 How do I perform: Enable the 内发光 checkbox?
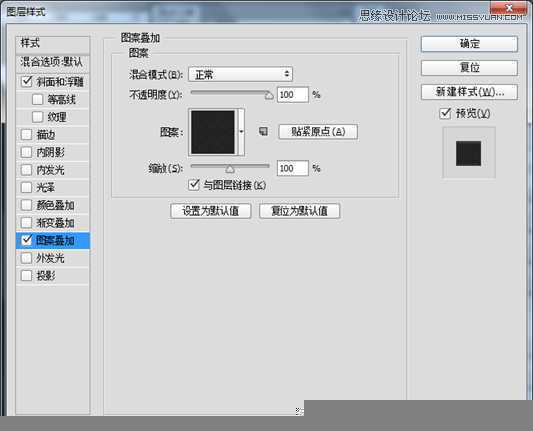click(27, 170)
